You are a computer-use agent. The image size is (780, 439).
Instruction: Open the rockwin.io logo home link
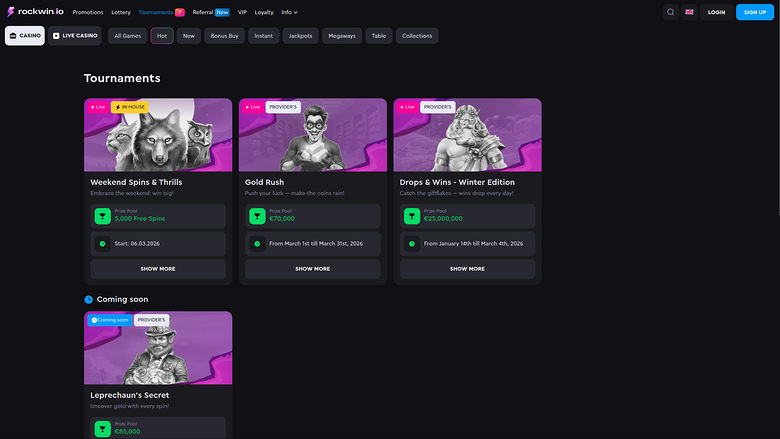[35, 11]
